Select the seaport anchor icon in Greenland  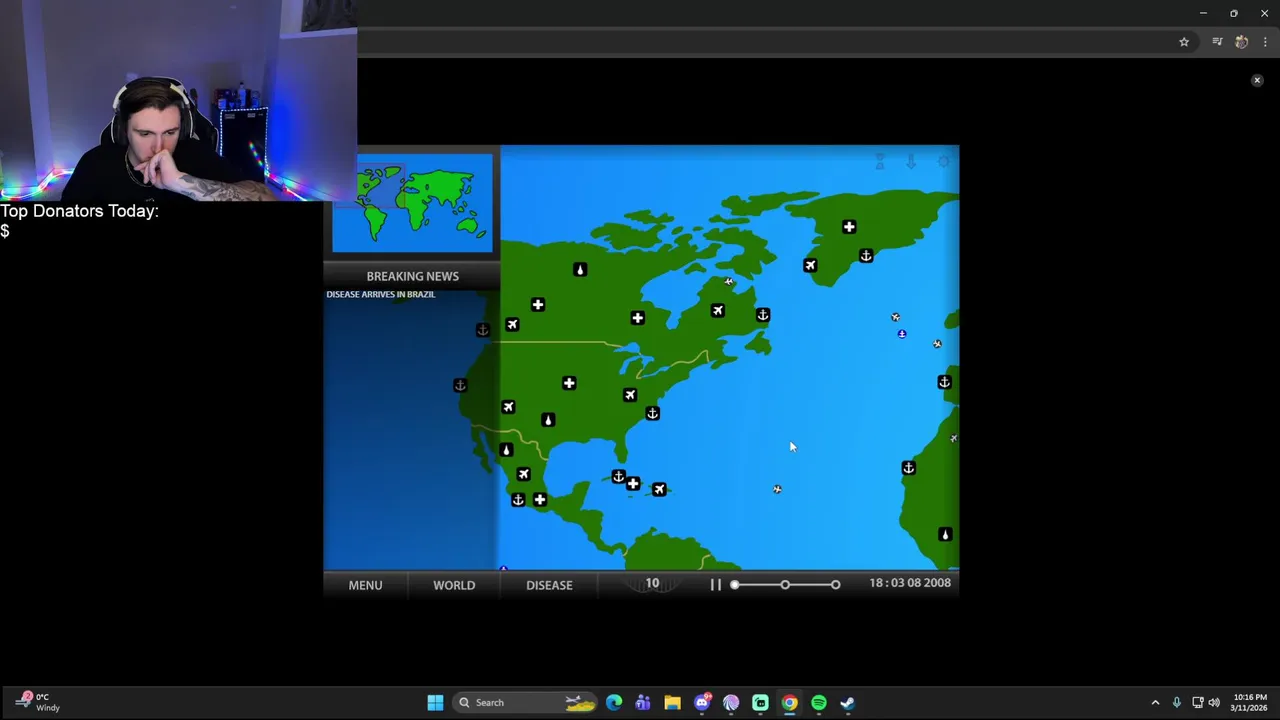[x=866, y=256]
